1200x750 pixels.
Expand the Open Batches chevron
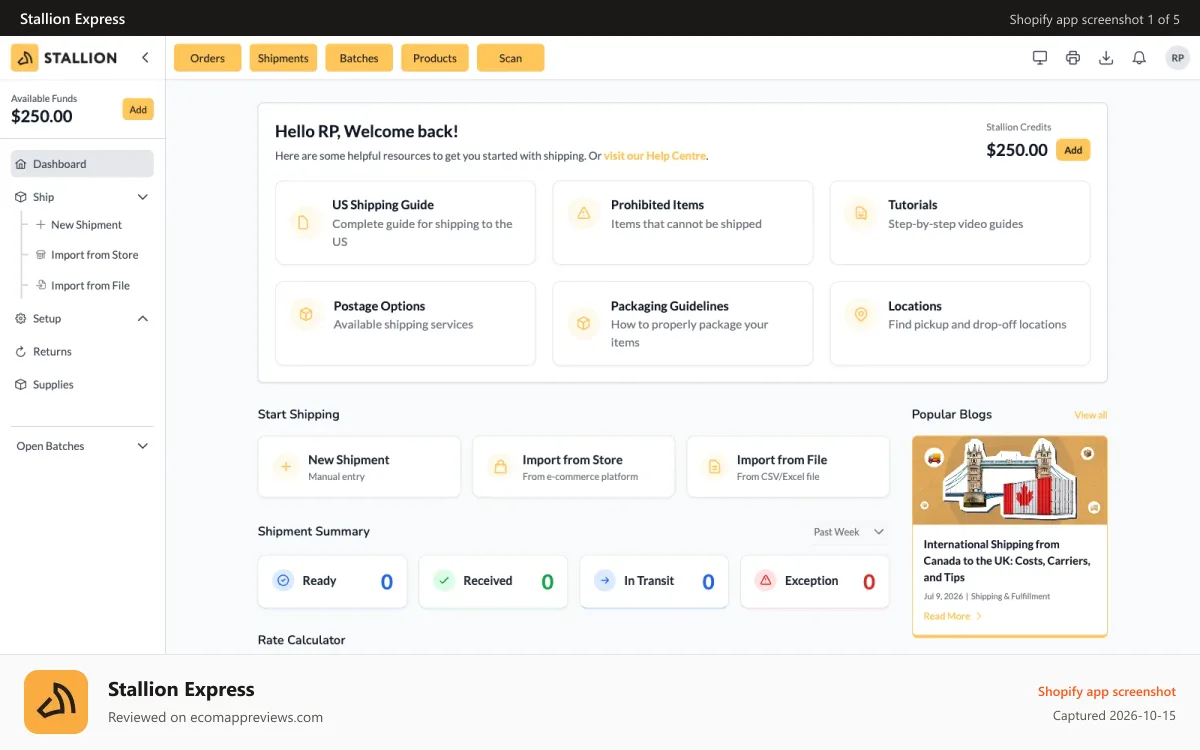[x=143, y=446]
